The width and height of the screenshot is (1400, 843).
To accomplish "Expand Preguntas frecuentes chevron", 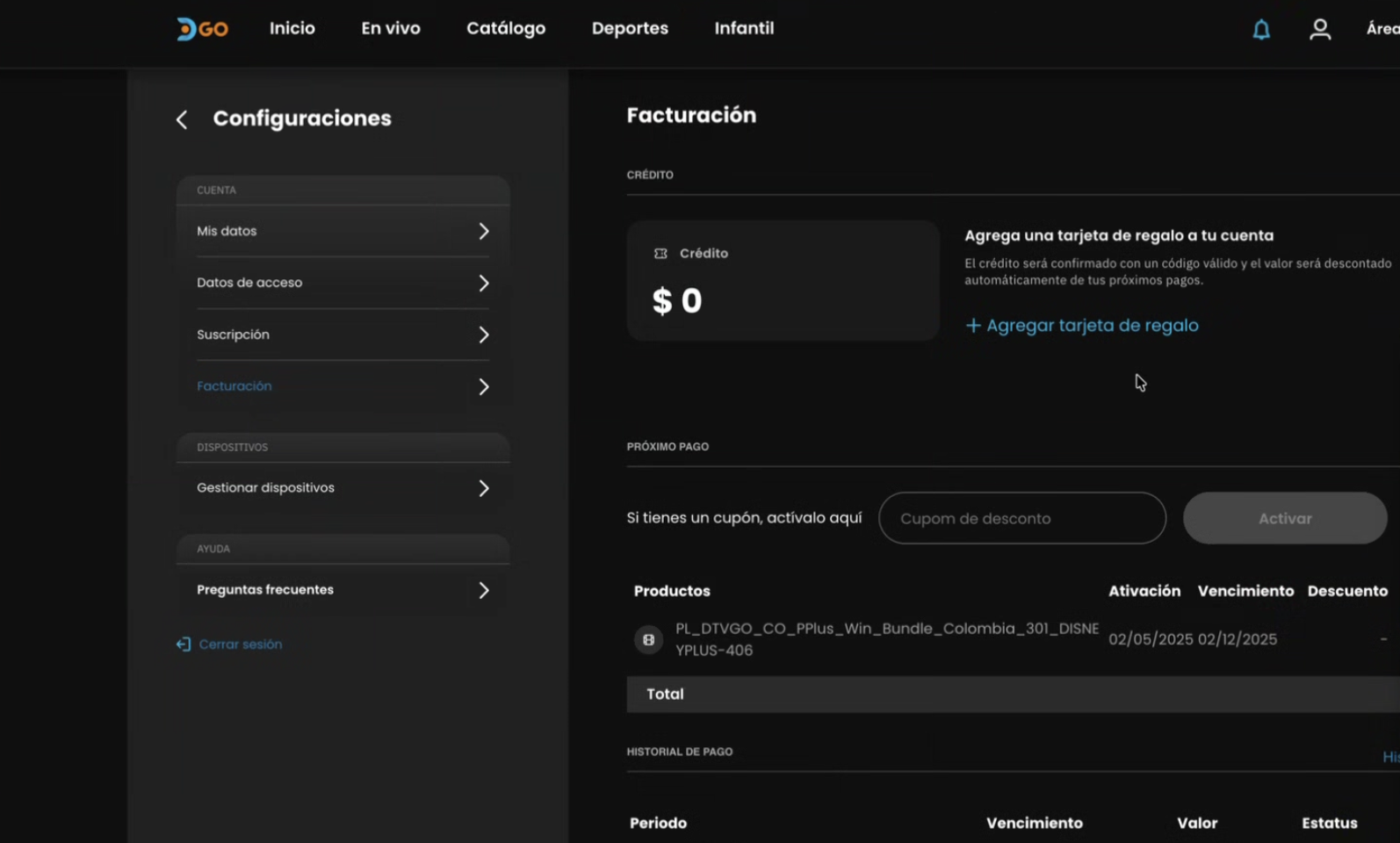I will click(x=483, y=590).
